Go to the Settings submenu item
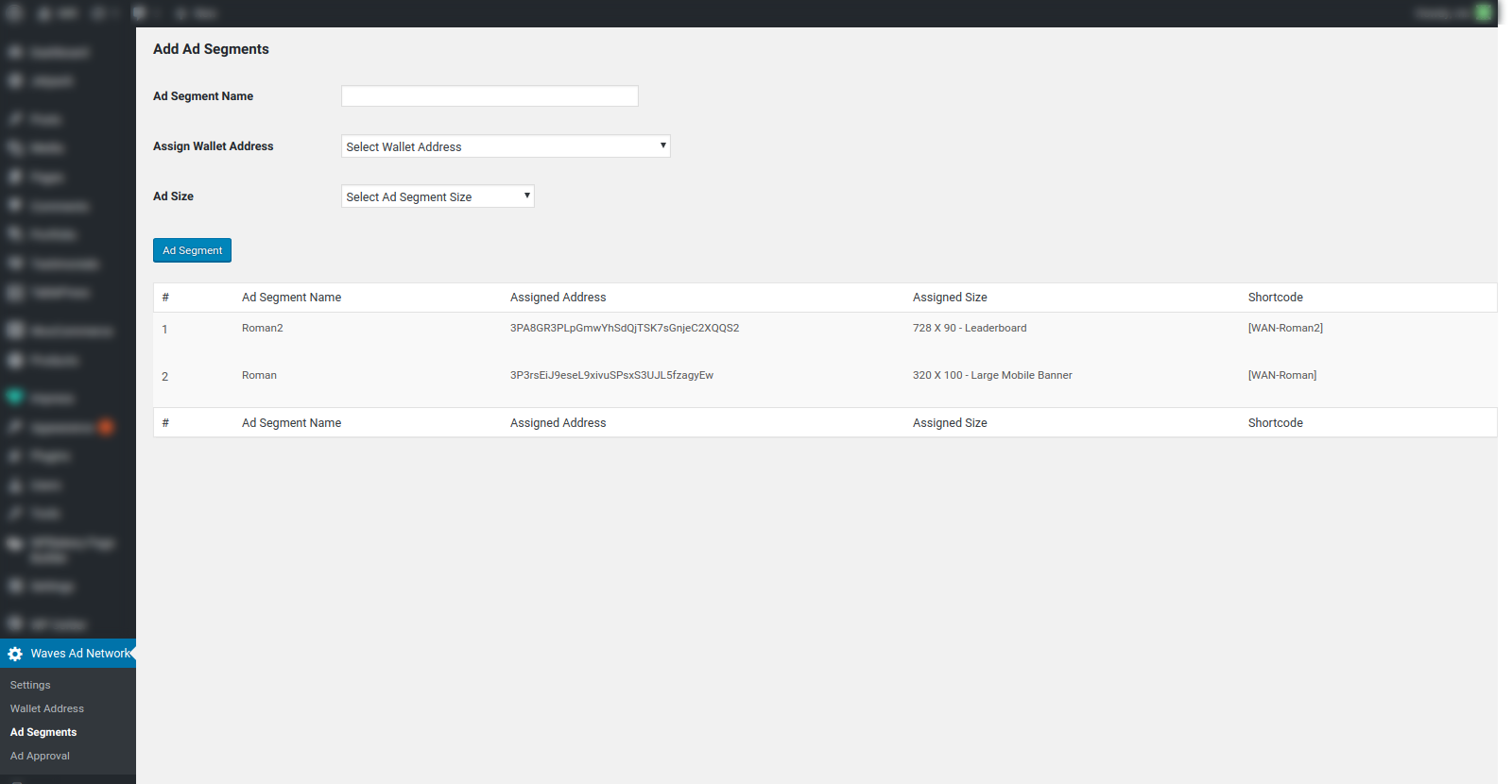Viewport: 1512px width, 784px height. [x=30, y=685]
